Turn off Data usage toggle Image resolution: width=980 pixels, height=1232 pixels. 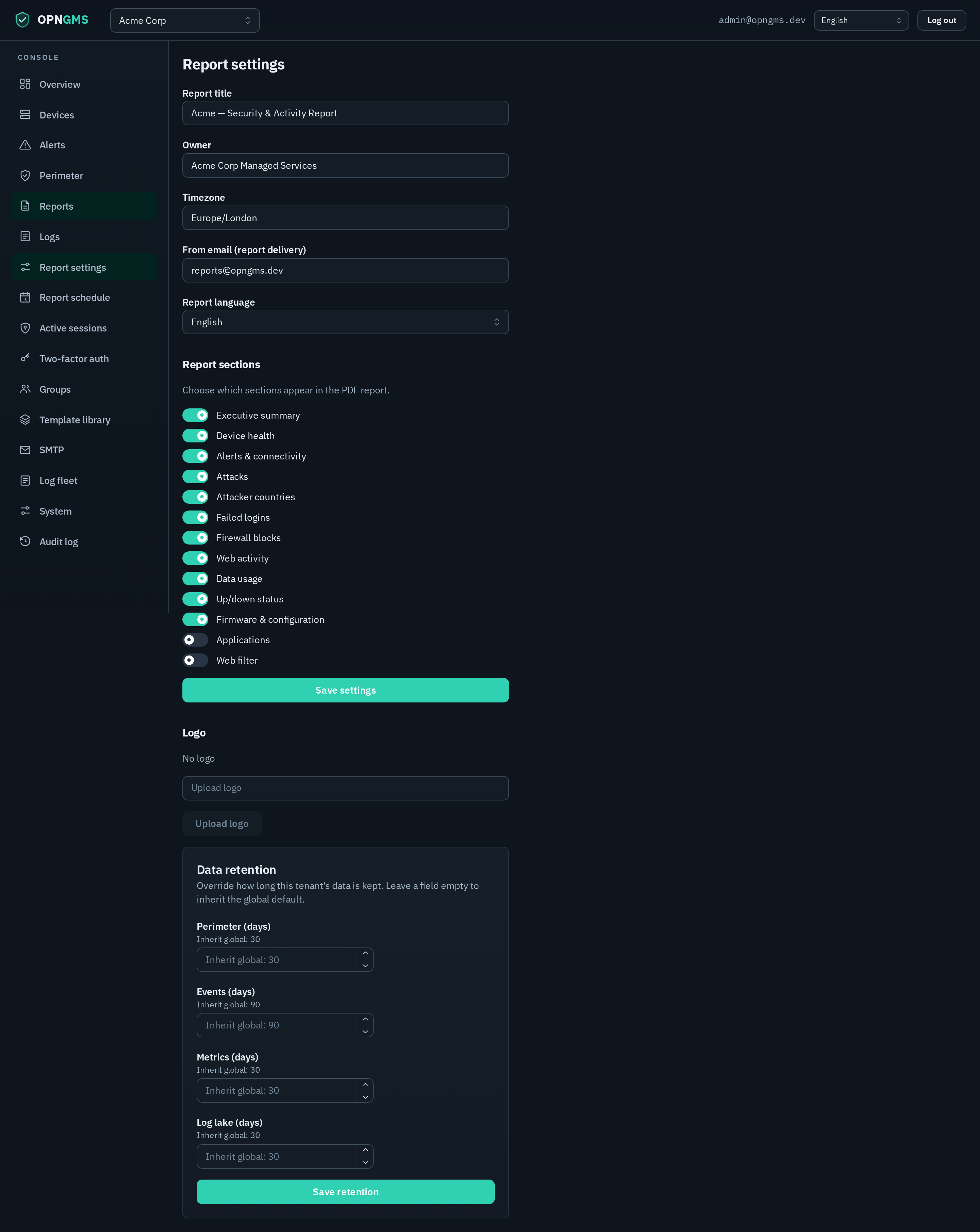[195, 579]
